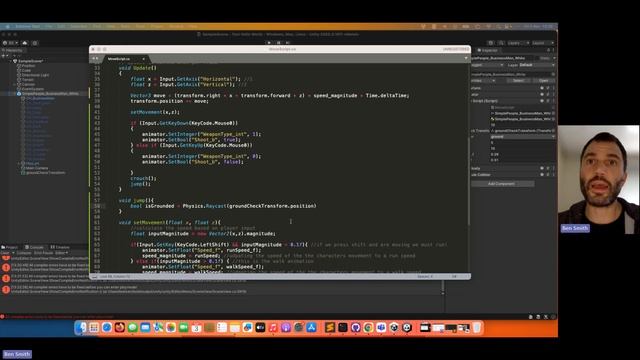Viewport: 640px width, 360px height.
Task: Click the Console Clear button
Action: pyautogui.click(x=5, y=253)
